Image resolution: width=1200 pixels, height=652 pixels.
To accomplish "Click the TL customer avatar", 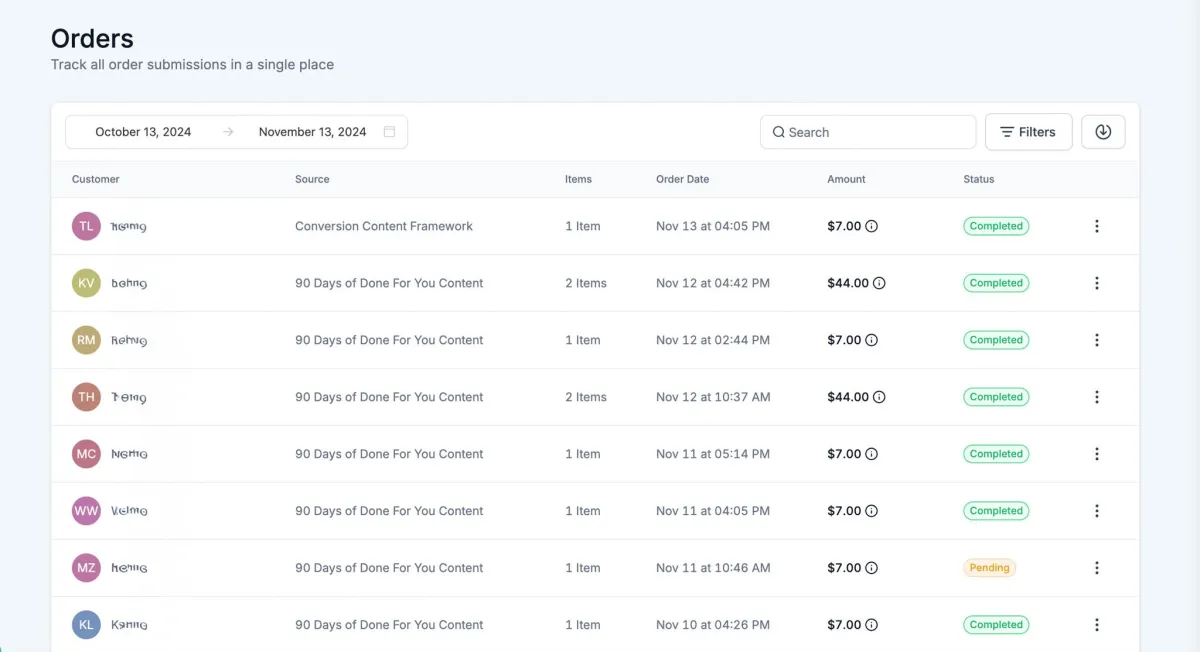I will 86,226.
